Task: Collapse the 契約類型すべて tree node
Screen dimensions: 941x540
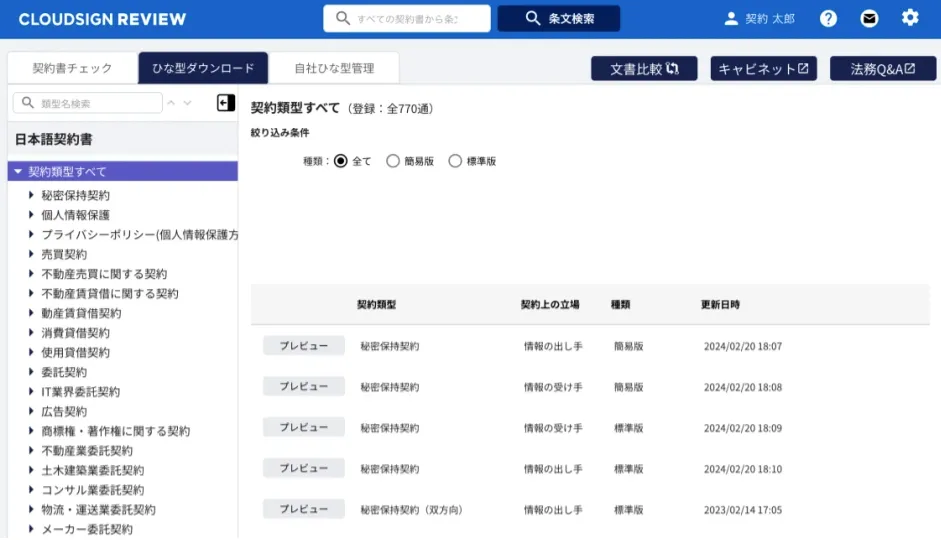Action: 18,172
